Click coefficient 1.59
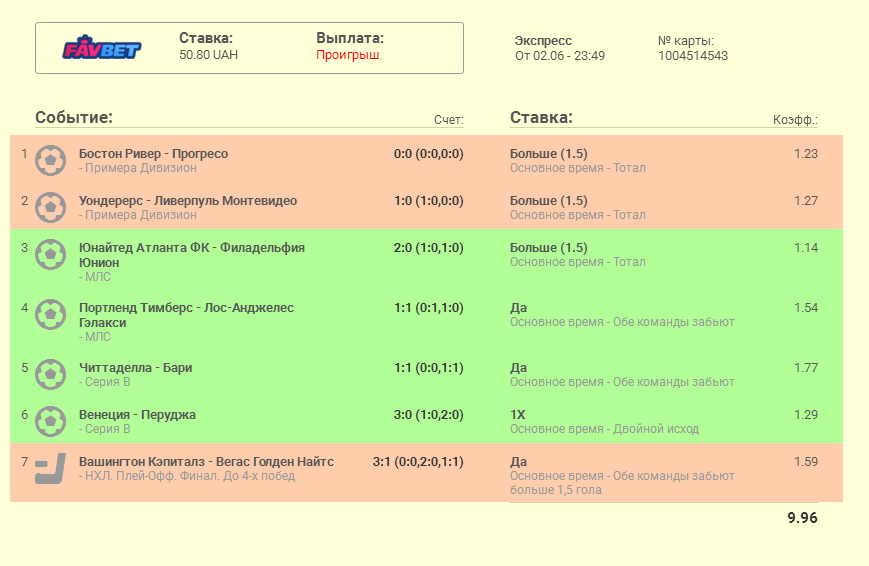 click(806, 462)
